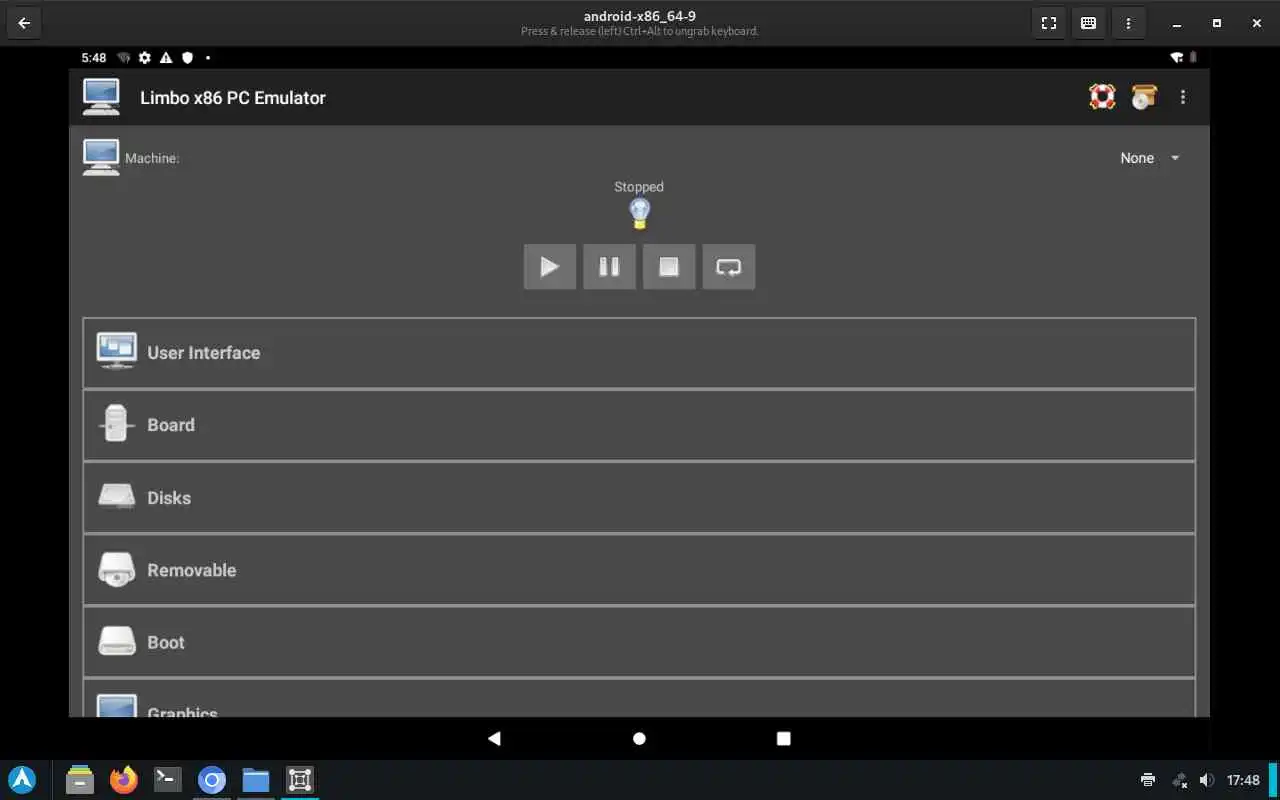
Task: Toggle fullscreen in the viewer title bar
Action: click(x=1049, y=23)
